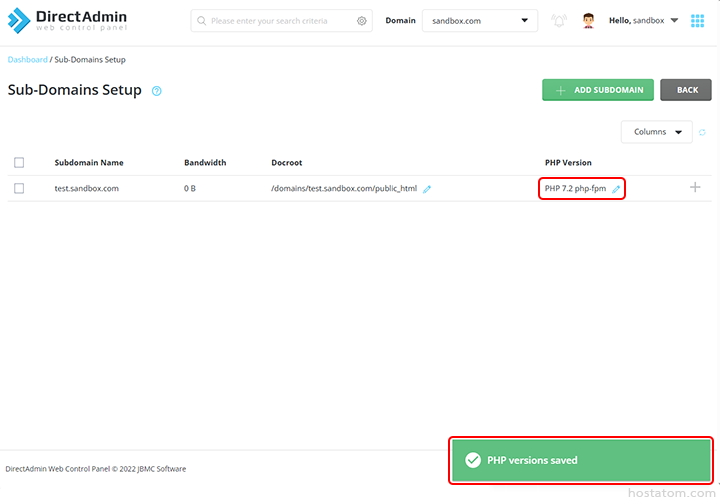
Task: Edit docroot pencil icon for test.sandbox.com
Action: tap(427, 188)
